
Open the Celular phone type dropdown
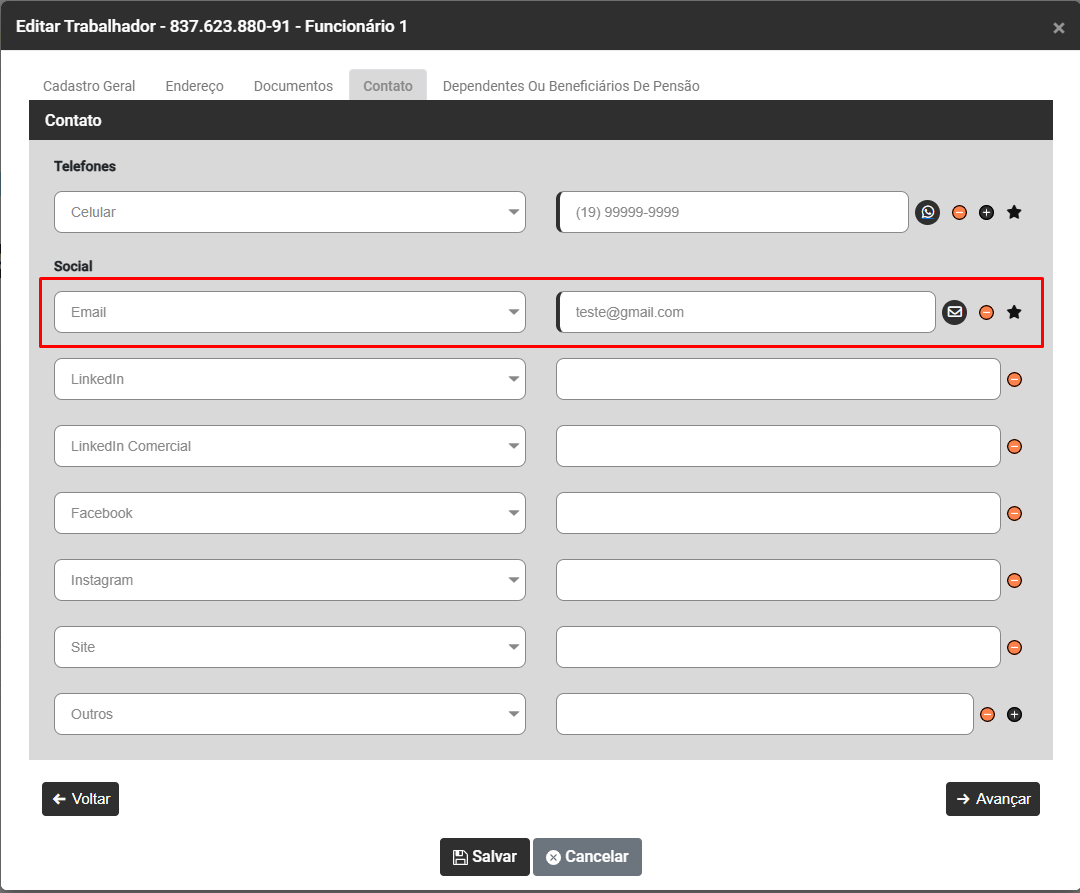(x=290, y=212)
